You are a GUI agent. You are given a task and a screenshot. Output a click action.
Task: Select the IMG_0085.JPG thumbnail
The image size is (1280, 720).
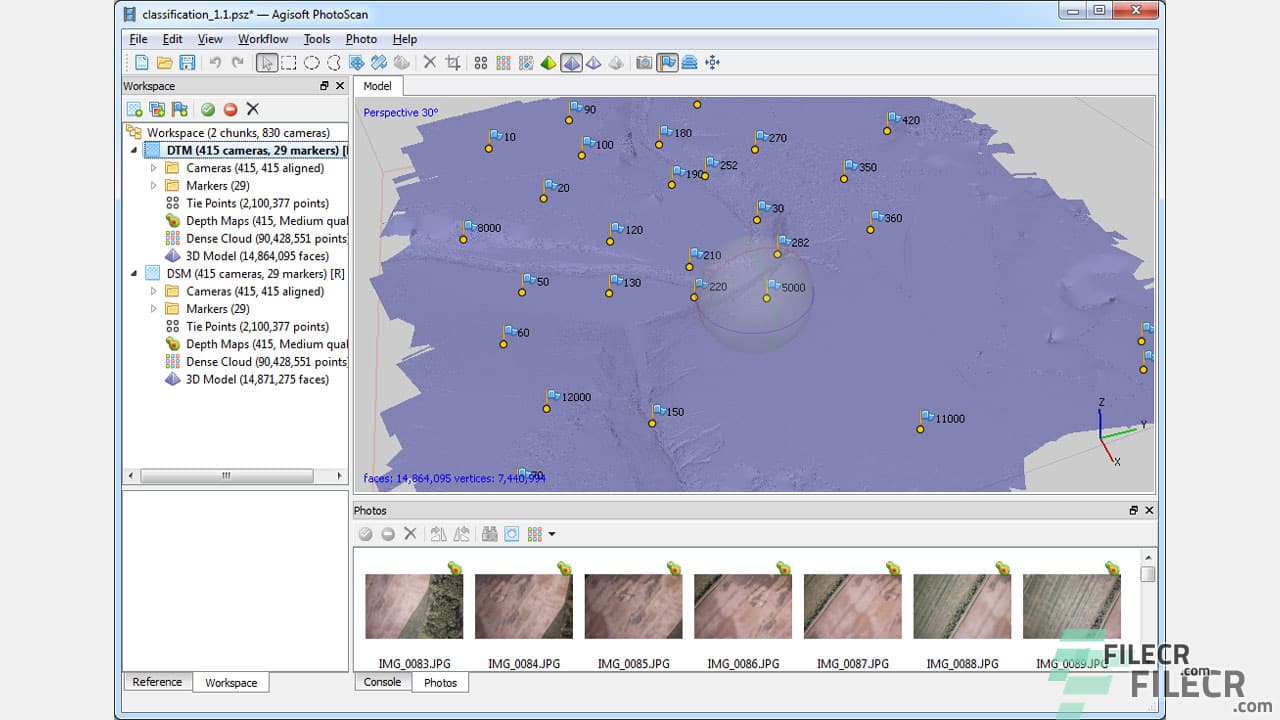(x=632, y=605)
